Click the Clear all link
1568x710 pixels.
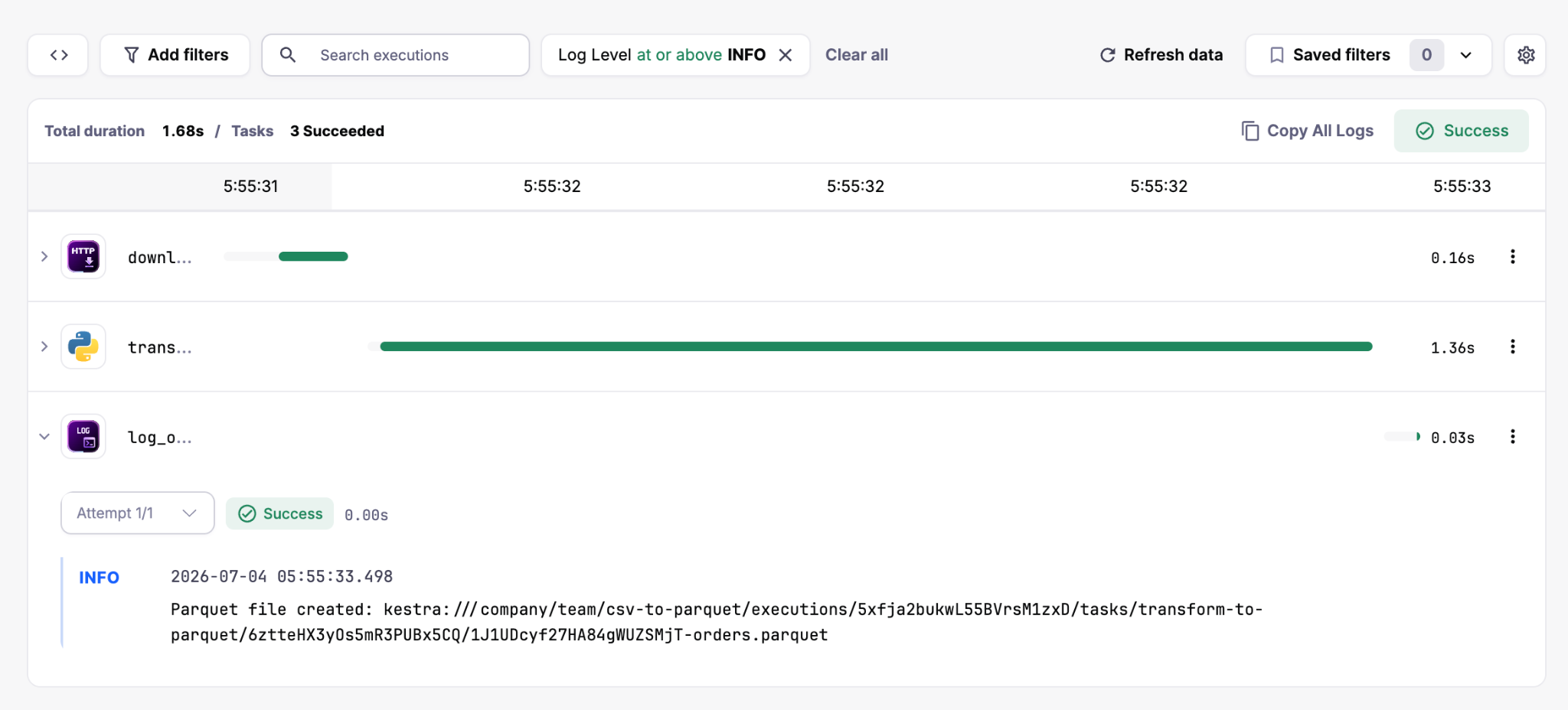(x=857, y=55)
